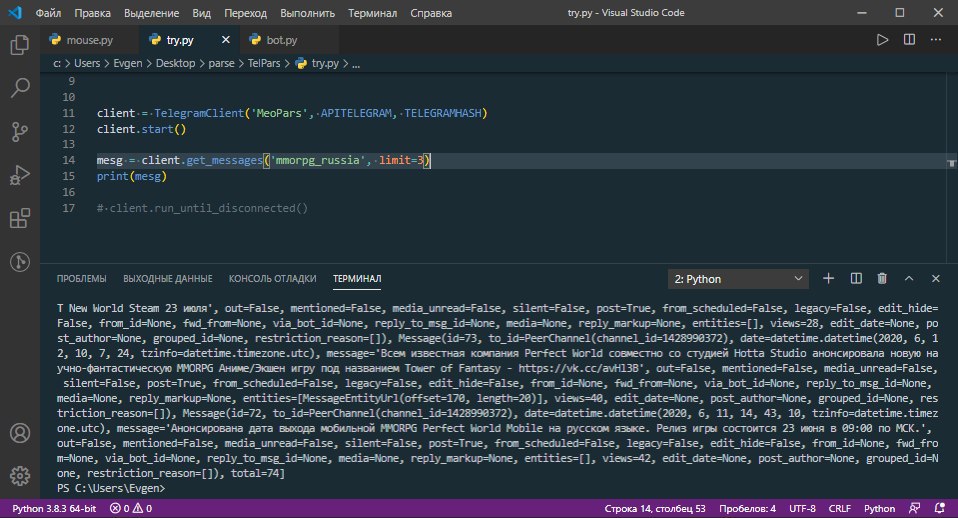
Task: Open the Source Control view
Action: pyautogui.click(x=20, y=131)
